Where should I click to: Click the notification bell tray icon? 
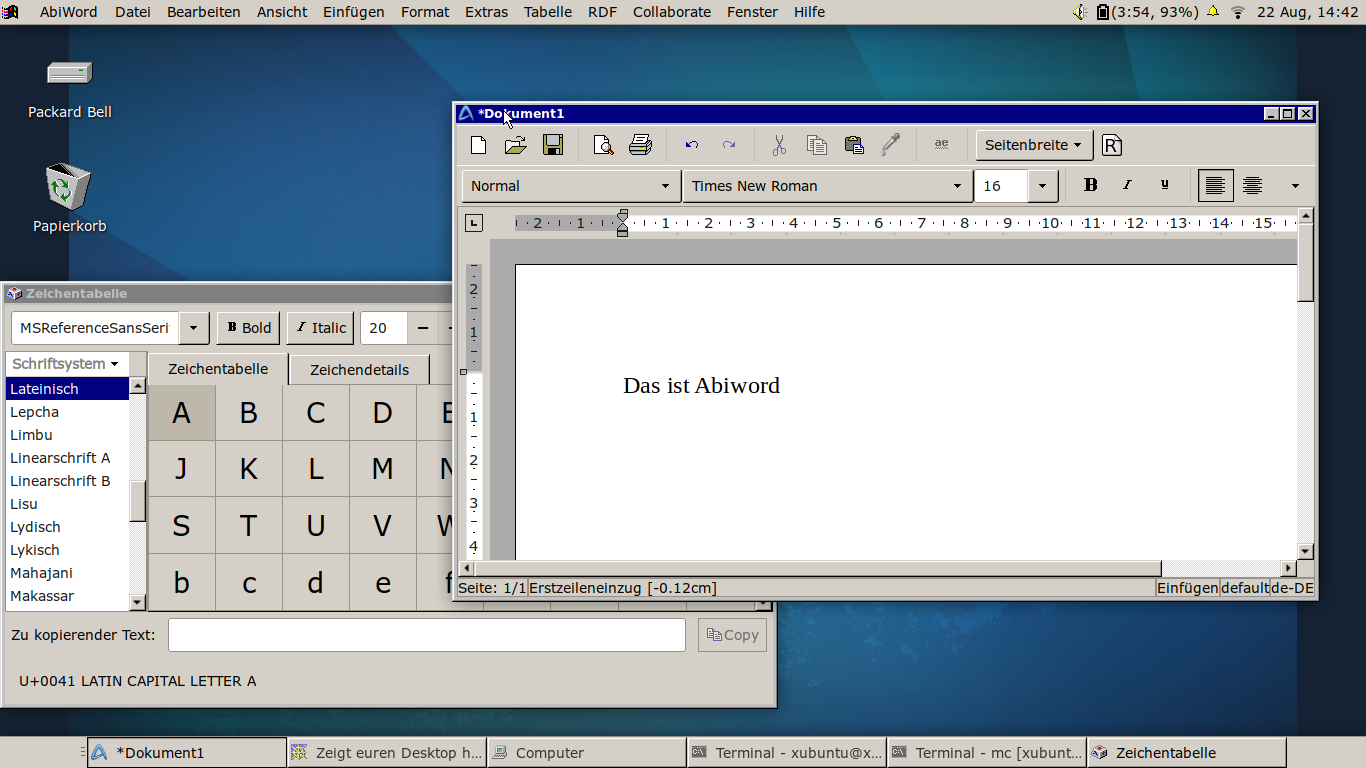1213,12
